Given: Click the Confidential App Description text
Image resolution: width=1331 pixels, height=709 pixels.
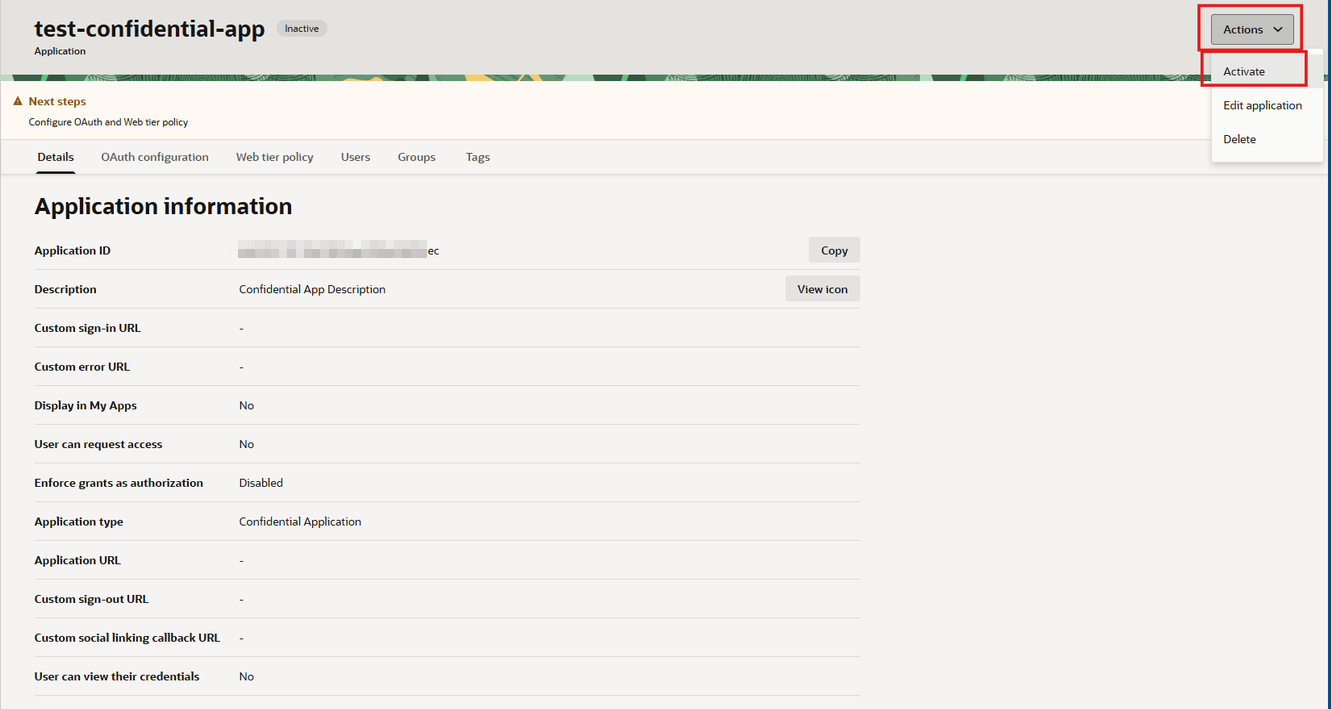Looking at the screenshot, I should [312, 289].
